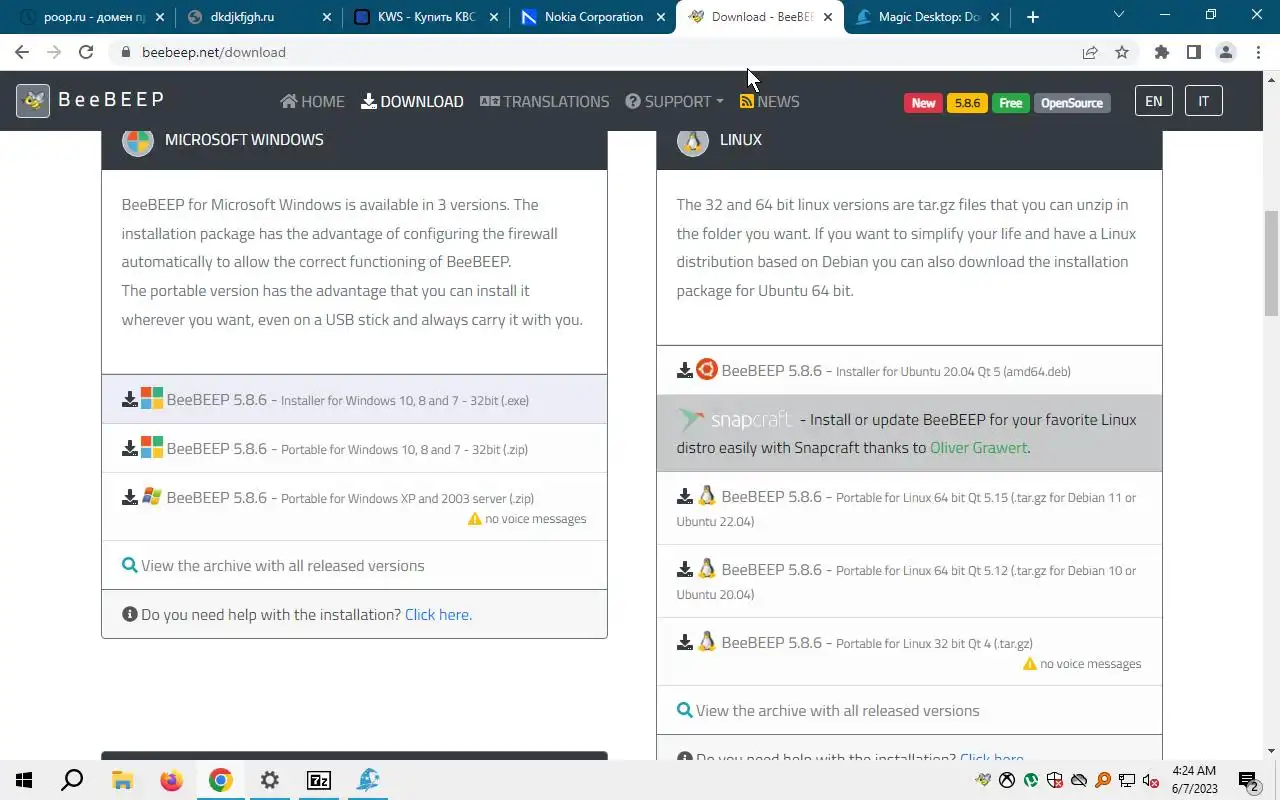Switch to dkdjkfjgh.ru browser tab
Screen dimensions: 1280x800
(257, 17)
